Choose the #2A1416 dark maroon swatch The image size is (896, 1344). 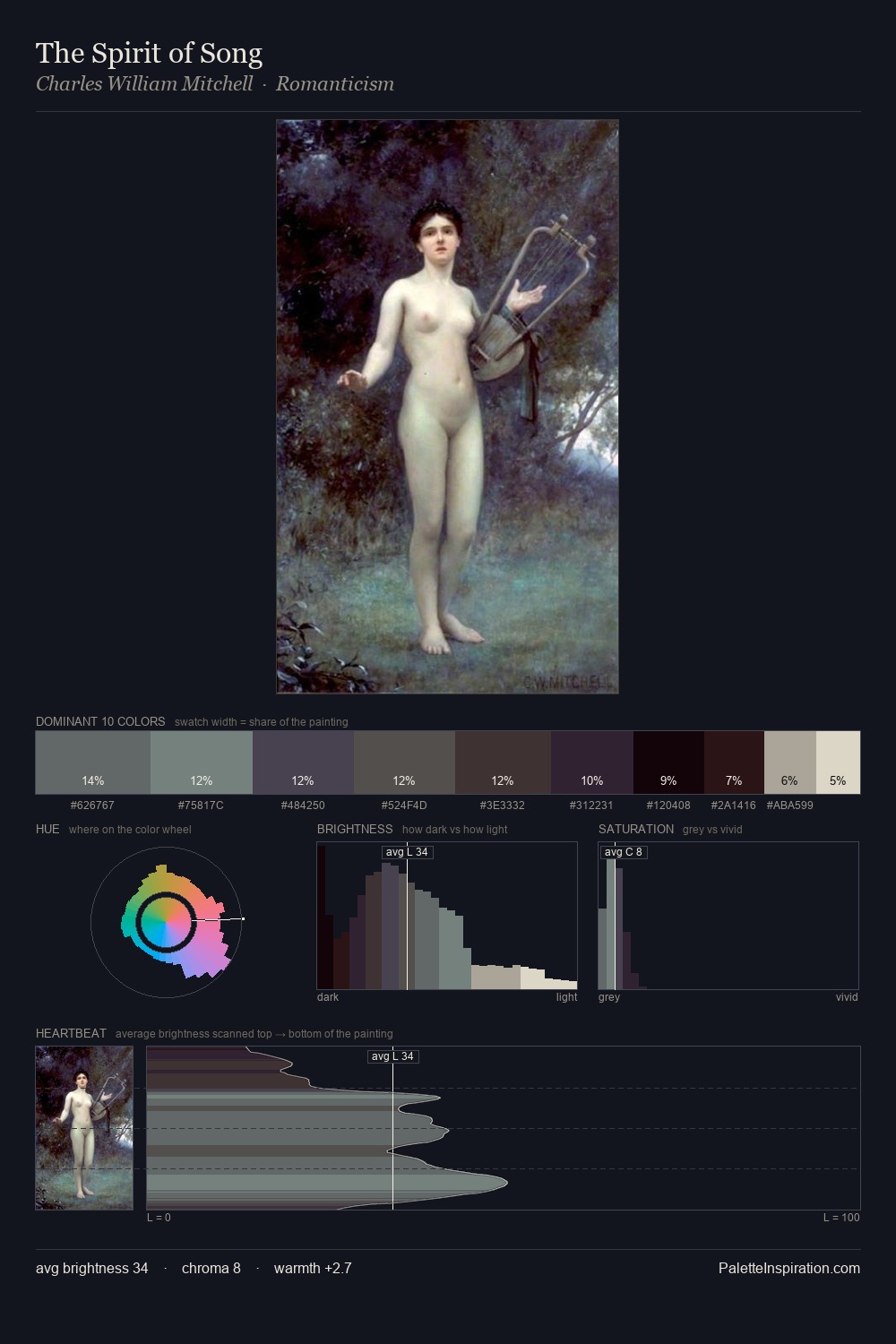coord(734,762)
